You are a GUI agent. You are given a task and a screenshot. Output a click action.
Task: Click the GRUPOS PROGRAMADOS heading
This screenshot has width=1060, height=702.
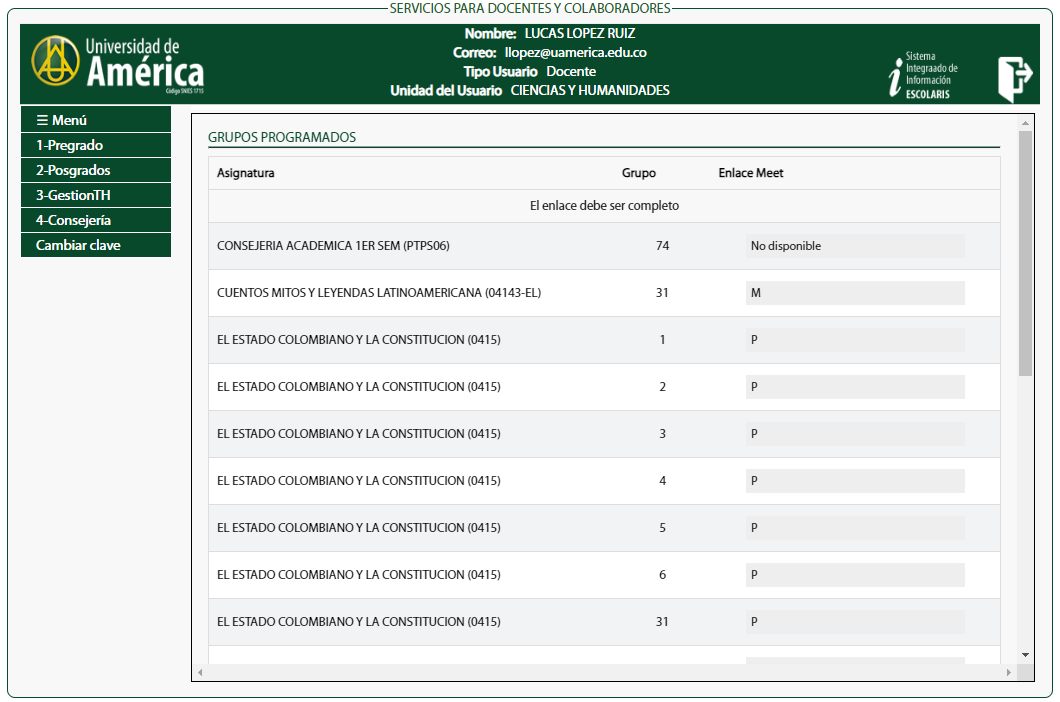282,137
